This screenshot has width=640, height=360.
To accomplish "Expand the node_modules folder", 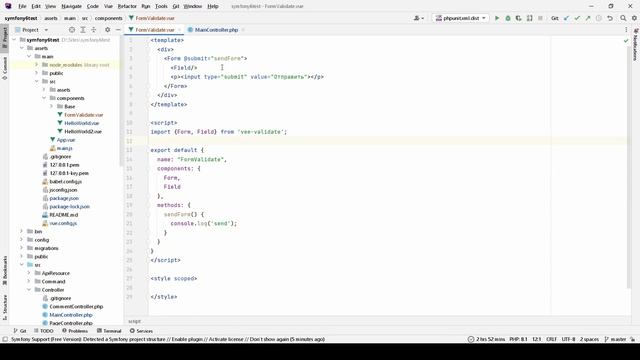I will point(36,65).
